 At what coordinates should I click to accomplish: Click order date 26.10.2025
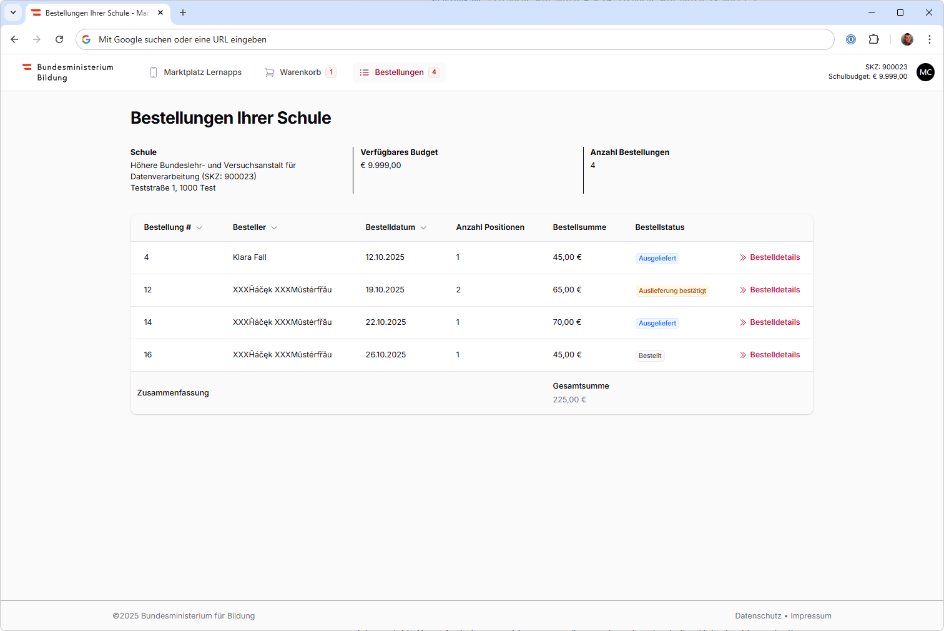tap(385, 355)
